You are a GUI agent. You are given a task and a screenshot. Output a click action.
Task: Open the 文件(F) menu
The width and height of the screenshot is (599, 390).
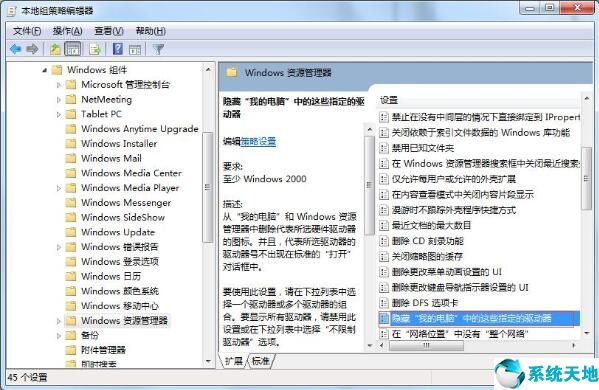click(27, 31)
